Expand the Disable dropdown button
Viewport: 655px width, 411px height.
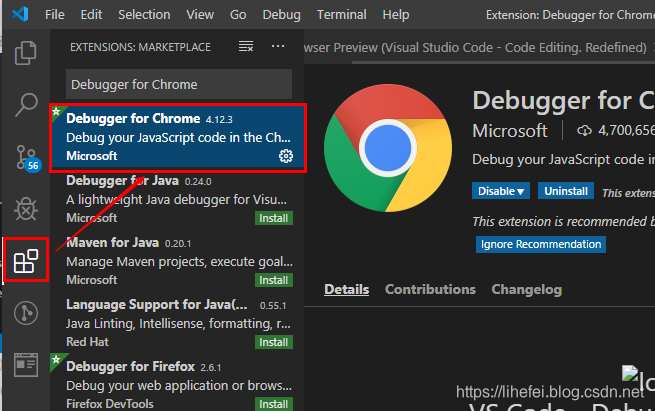tap(501, 191)
